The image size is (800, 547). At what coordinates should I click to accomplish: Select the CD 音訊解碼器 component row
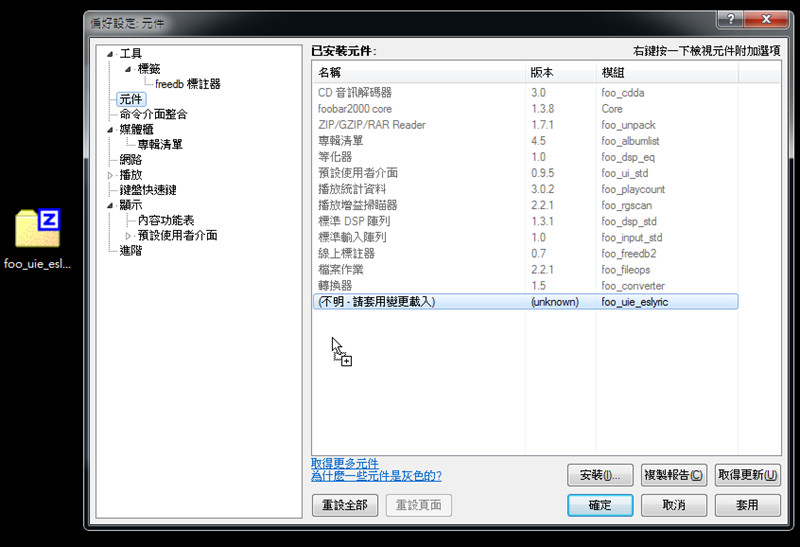point(526,93)
